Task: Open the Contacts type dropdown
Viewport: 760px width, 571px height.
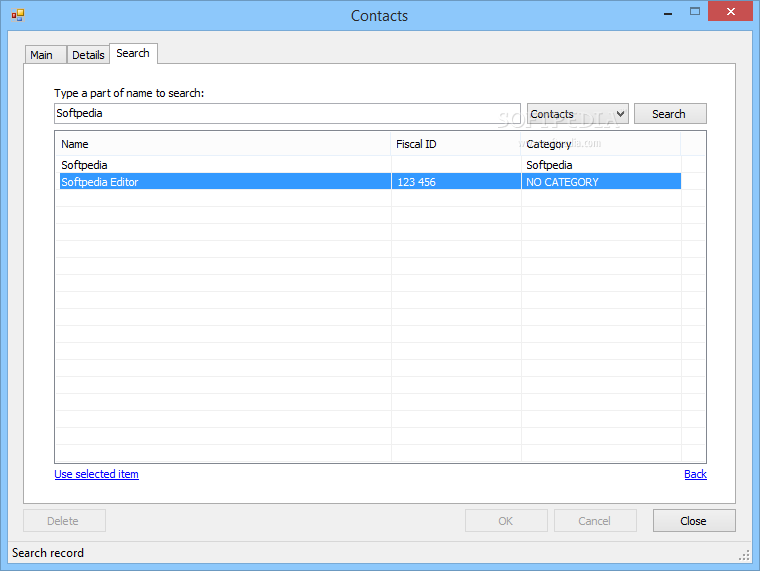Action: click(x=578, y=114)
